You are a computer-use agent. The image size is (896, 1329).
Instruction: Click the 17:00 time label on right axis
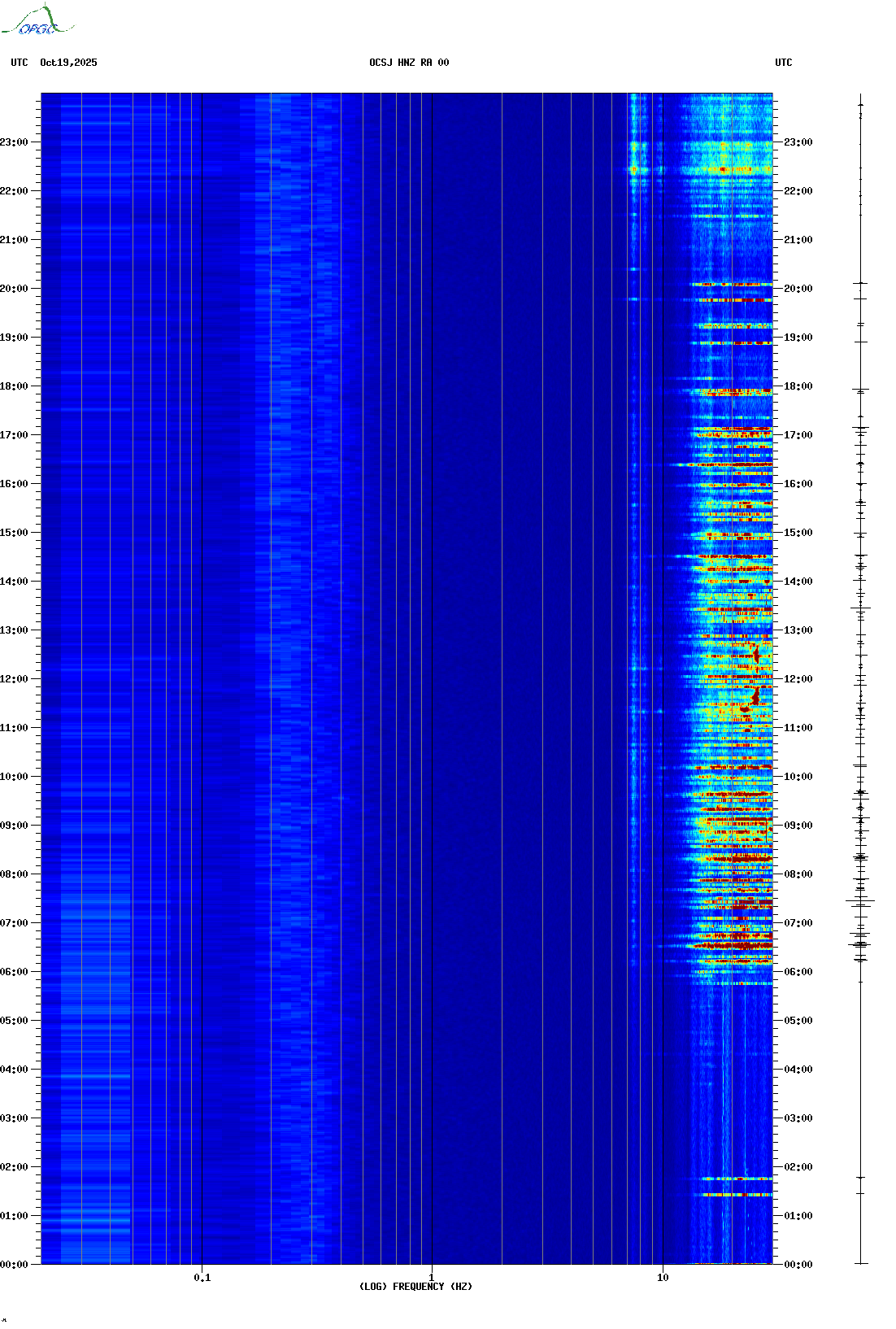tap(798, 435)
